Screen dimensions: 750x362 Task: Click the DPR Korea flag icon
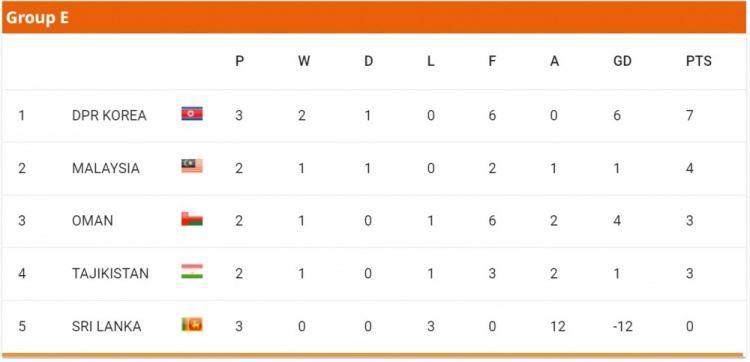192,113
